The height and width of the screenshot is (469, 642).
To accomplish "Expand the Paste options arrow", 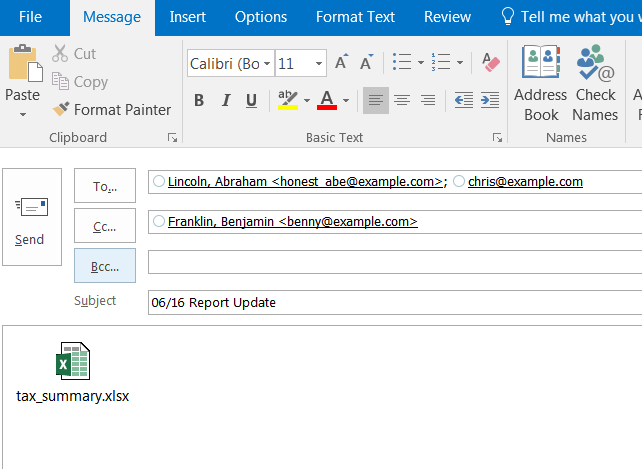I will pyautogui.click(x=23, y=115).
